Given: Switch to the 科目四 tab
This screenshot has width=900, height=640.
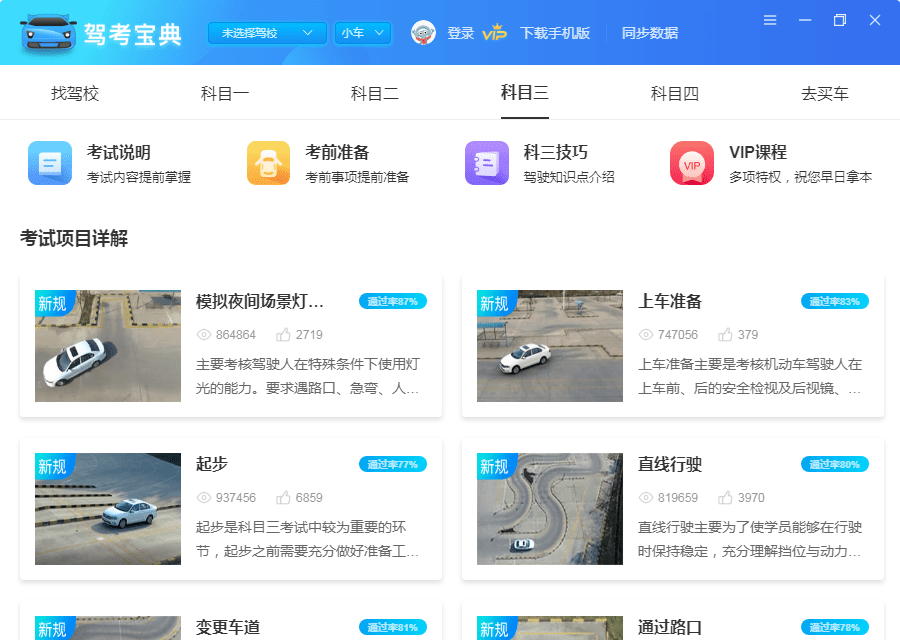Looking at the screenshot, I should [675, 93].
